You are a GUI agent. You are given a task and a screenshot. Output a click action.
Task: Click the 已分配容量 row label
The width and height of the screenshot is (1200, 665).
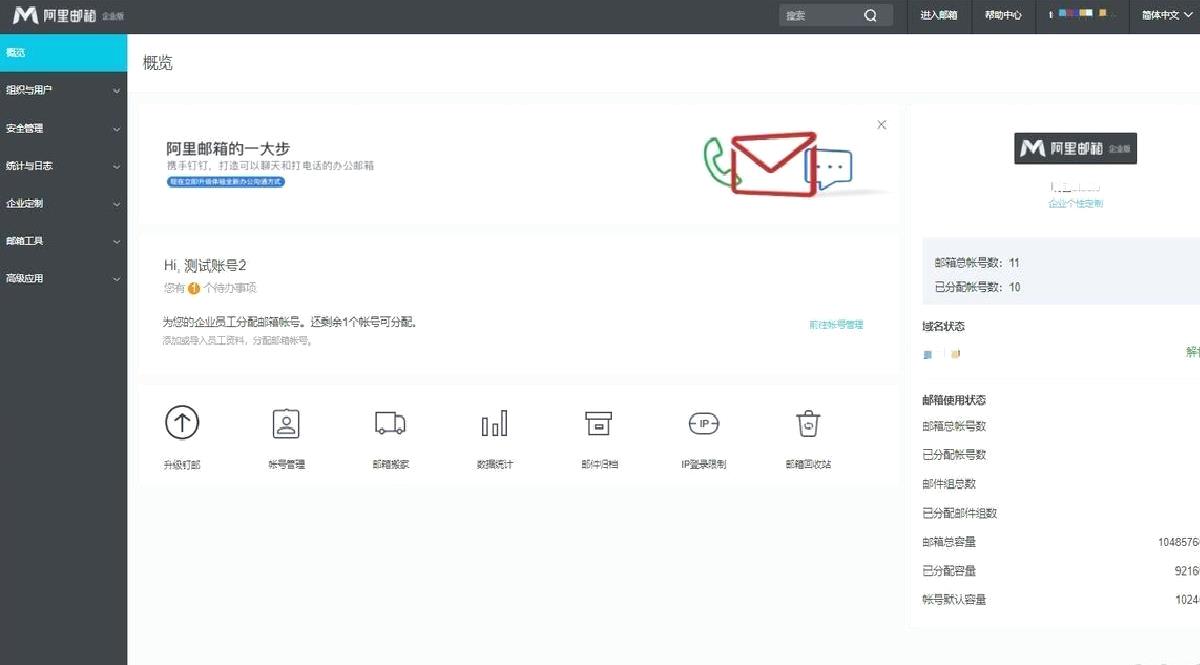(949, 571)
